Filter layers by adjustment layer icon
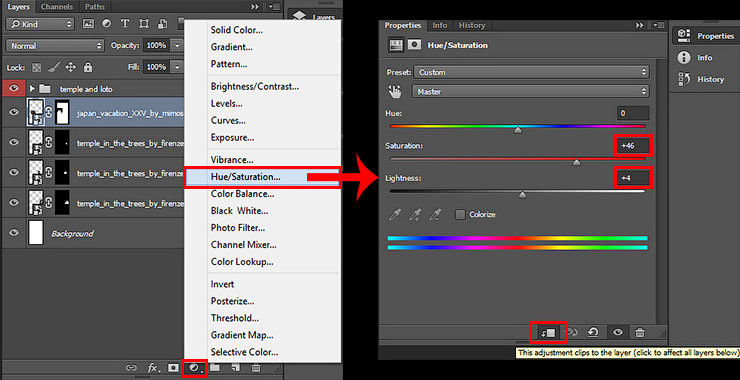This screenshot has height=380, width=740. point(107,23)
